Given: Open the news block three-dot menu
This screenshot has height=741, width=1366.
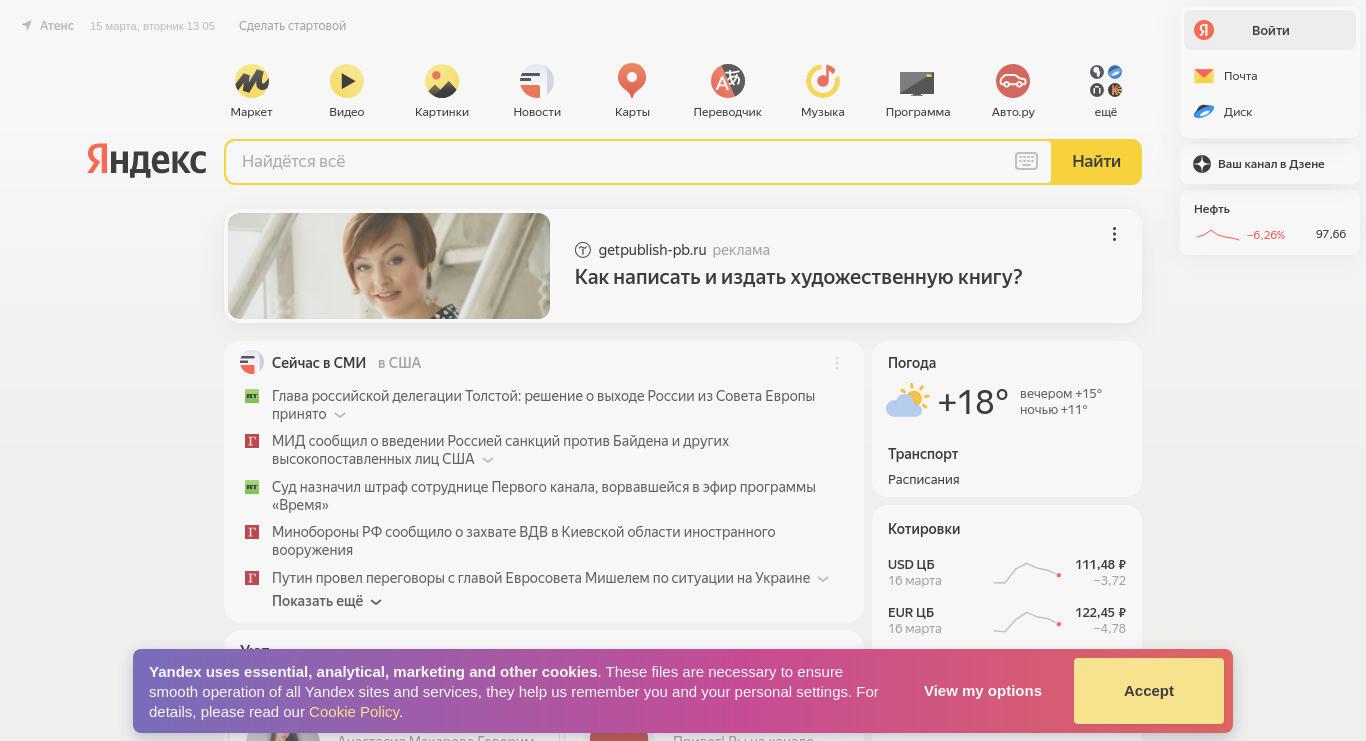Looking at the screenshot, I should tap(837, 363).
